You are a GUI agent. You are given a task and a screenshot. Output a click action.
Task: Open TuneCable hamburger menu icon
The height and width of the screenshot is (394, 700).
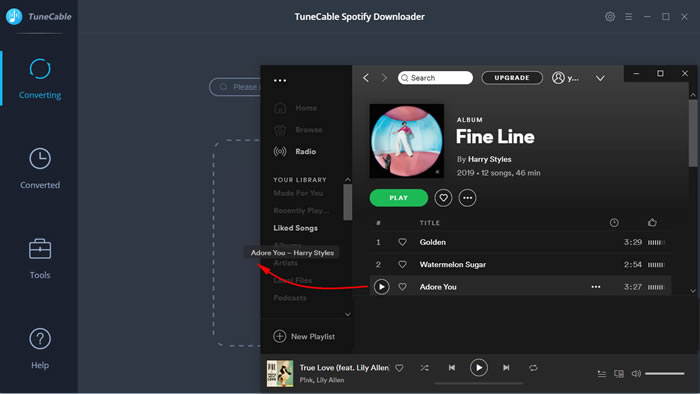[629, 17]
